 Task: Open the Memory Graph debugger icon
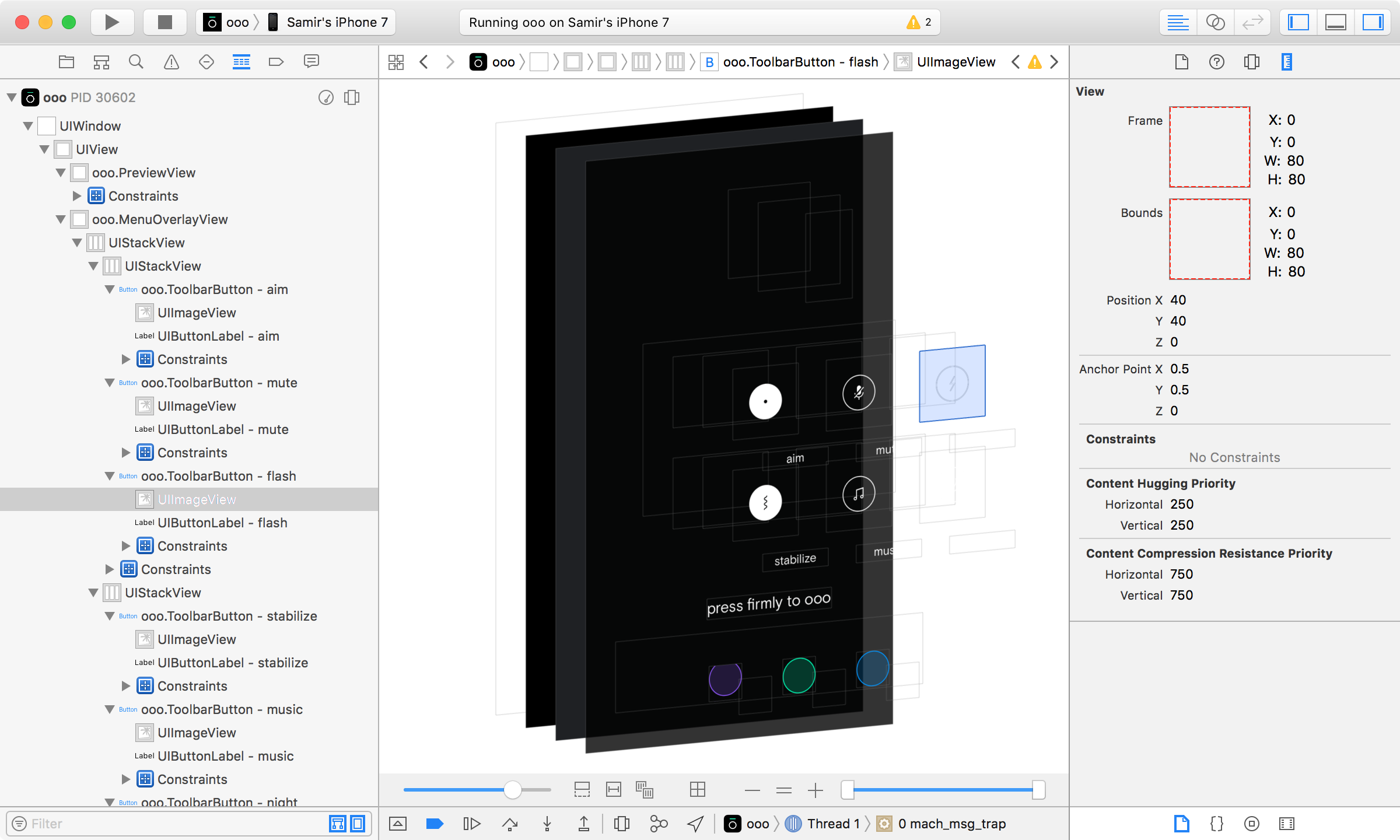tap(658, 824)
